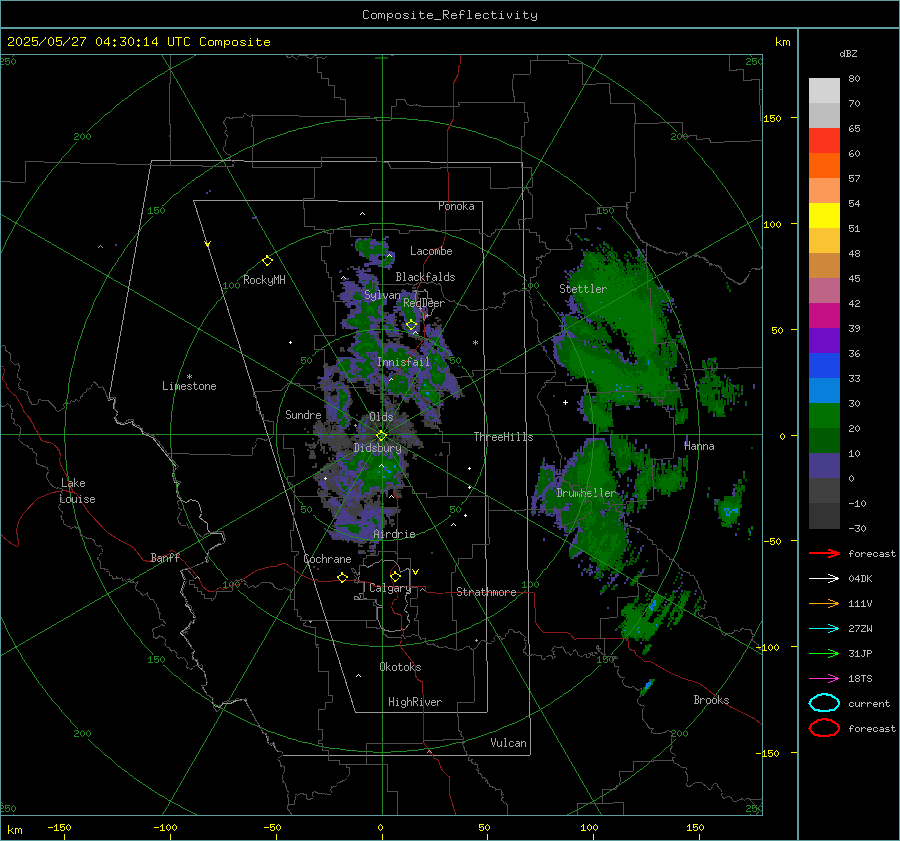Click the Sundre city label
The height and width of the screenshot is (841, 900).
click(303, 414)
